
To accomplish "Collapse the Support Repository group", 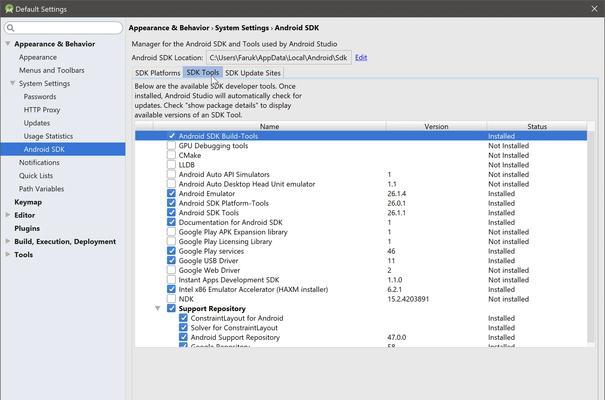I will (157, 308).
